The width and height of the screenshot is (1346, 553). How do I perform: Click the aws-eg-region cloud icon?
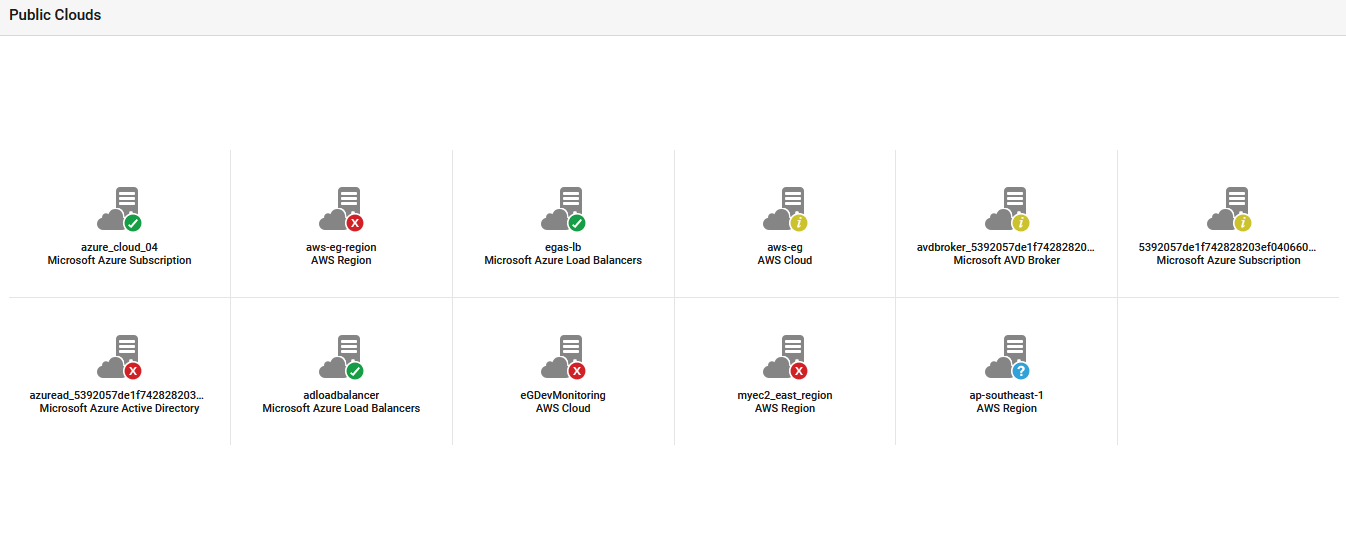[341, 210]
